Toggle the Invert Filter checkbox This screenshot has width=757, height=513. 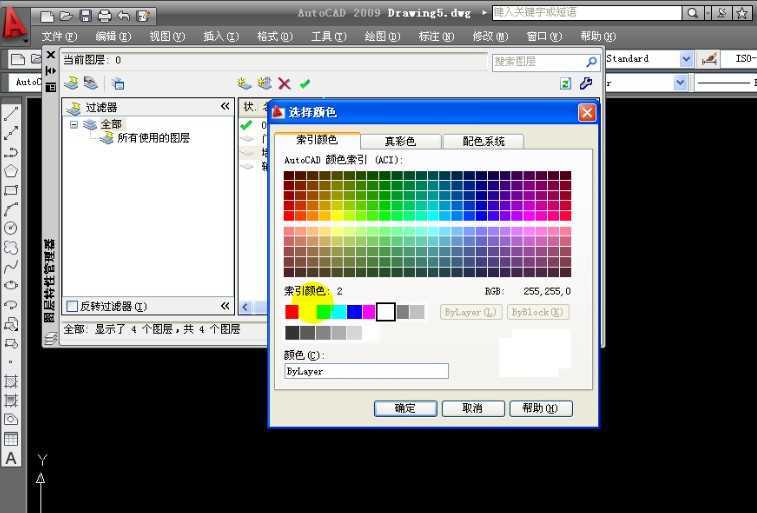pos(72,306)
